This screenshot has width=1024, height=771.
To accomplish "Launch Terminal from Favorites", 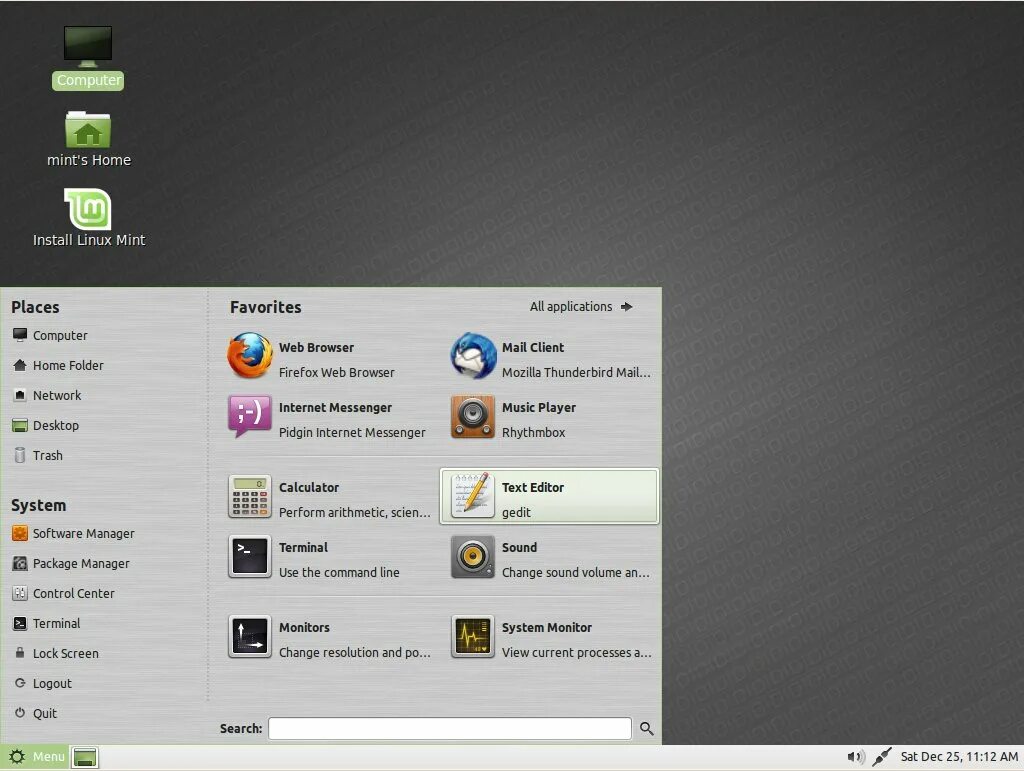I will [328, 559].
